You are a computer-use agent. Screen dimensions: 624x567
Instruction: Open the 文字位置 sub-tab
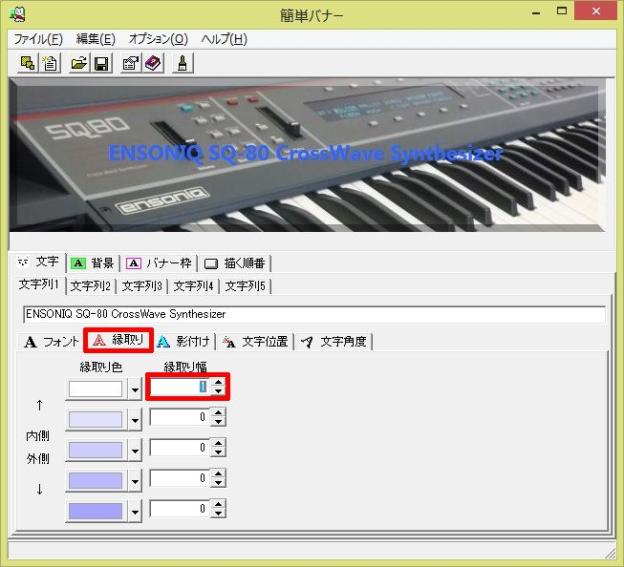click(x=255, y=341)
